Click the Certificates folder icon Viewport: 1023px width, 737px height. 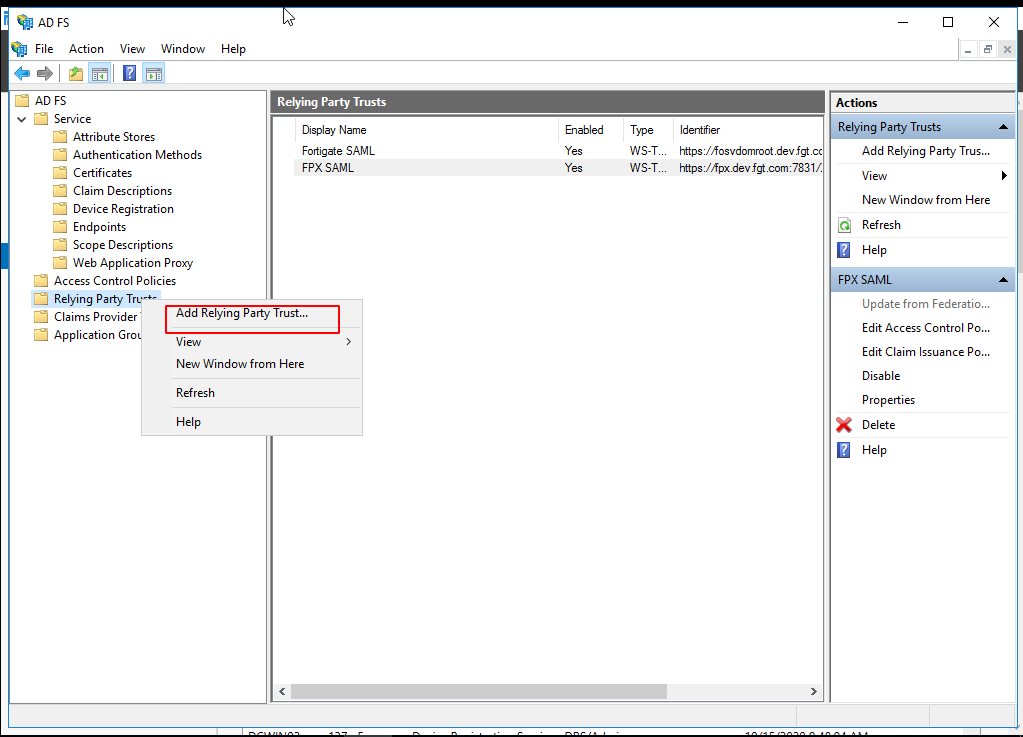[x=60, y=173]
